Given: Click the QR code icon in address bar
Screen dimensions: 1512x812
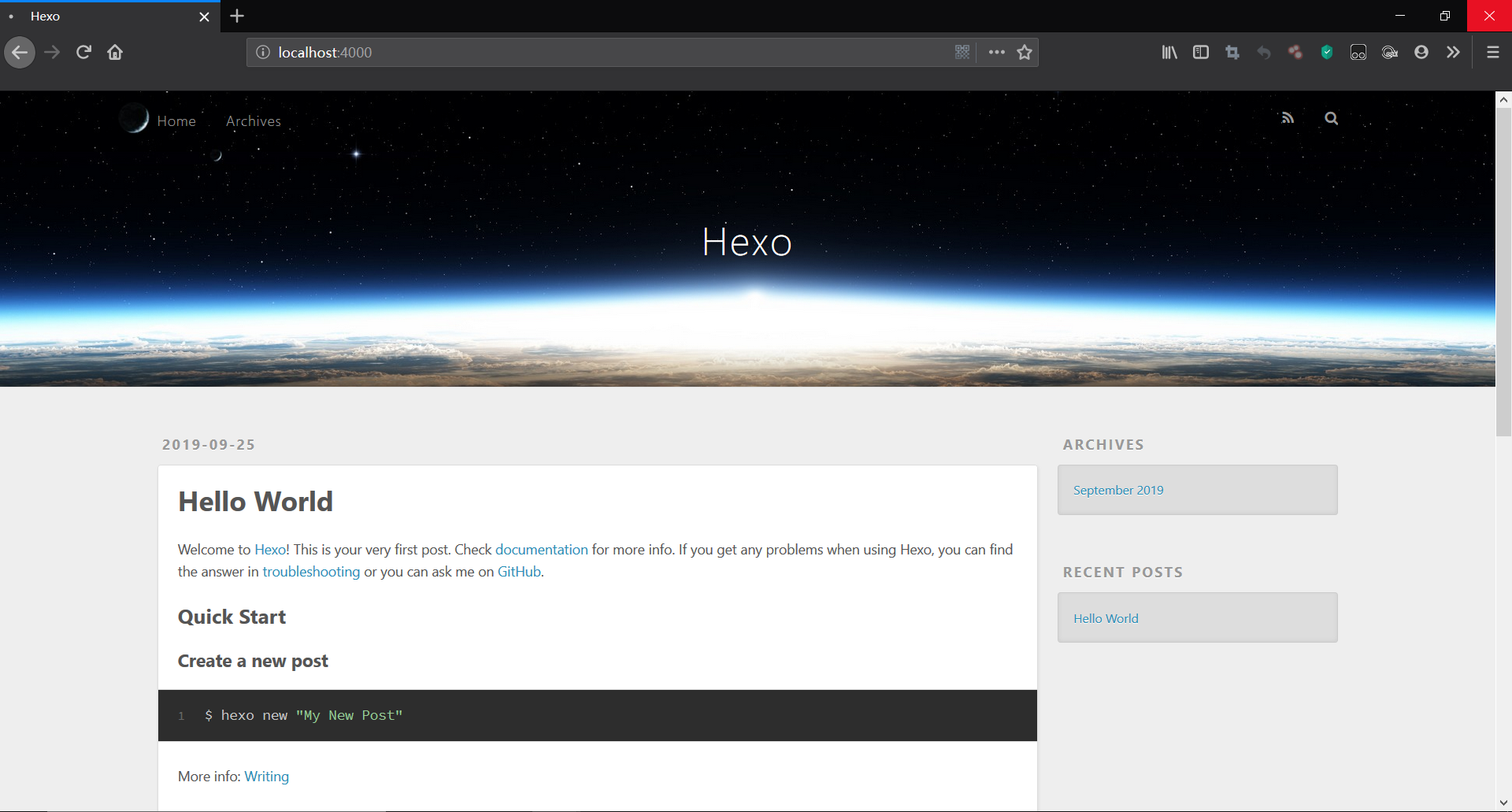Looking at the screenshot, I should pos(962,53).
